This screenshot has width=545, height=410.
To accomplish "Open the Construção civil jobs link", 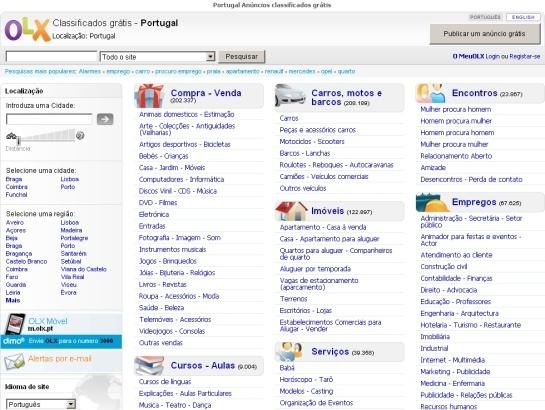I will click(444, 266).
